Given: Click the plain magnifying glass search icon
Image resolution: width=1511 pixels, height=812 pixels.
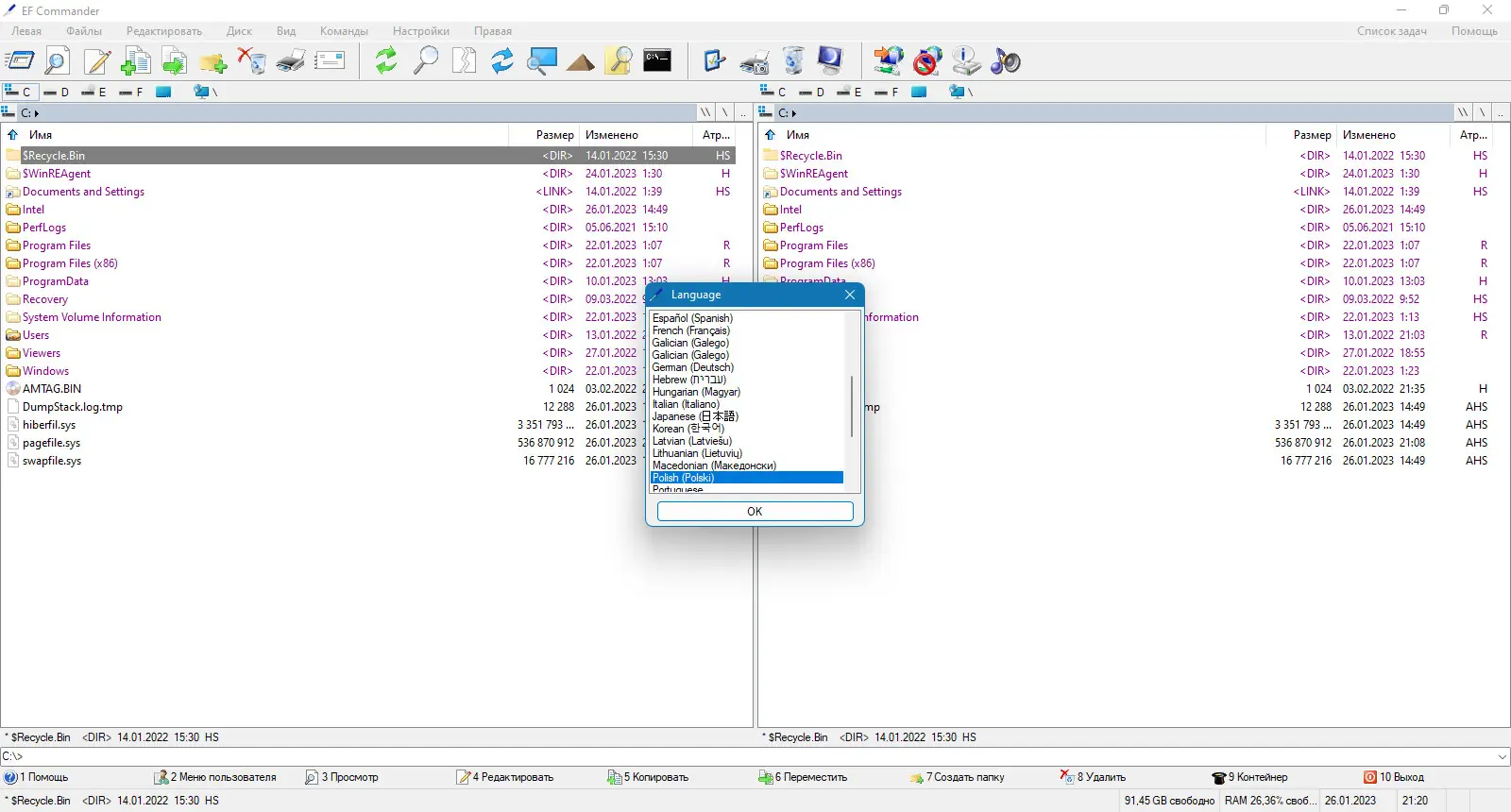Looking at the screenshot, I should 426,61.
